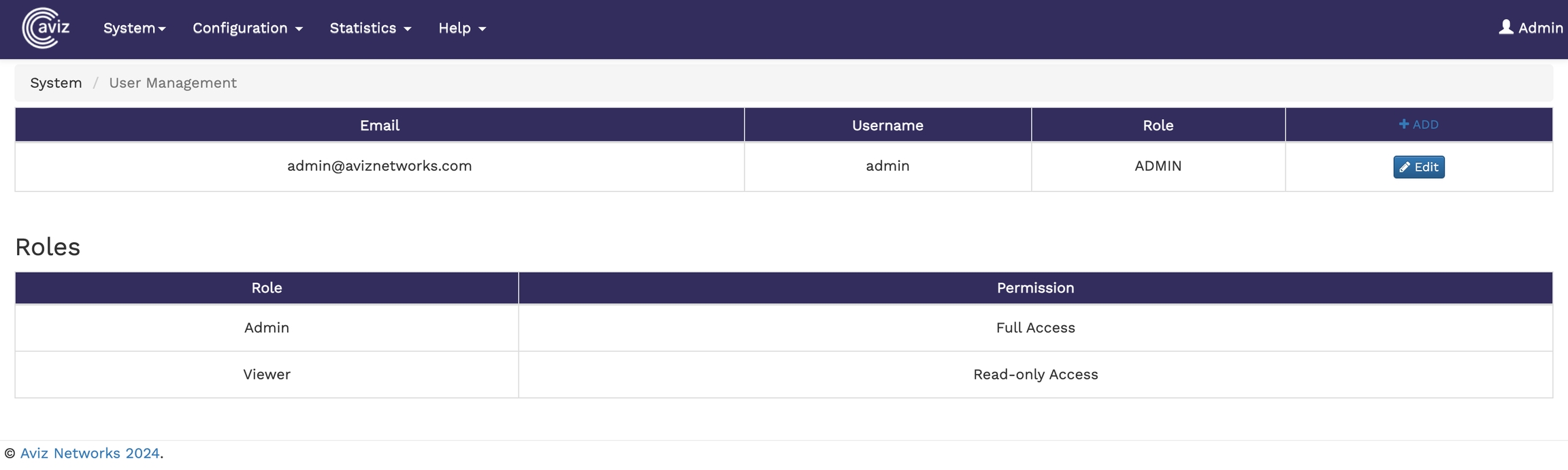Click the Permission column header
The width and height of the screenshot is (1568, 470).
(x=1035, y=288)
